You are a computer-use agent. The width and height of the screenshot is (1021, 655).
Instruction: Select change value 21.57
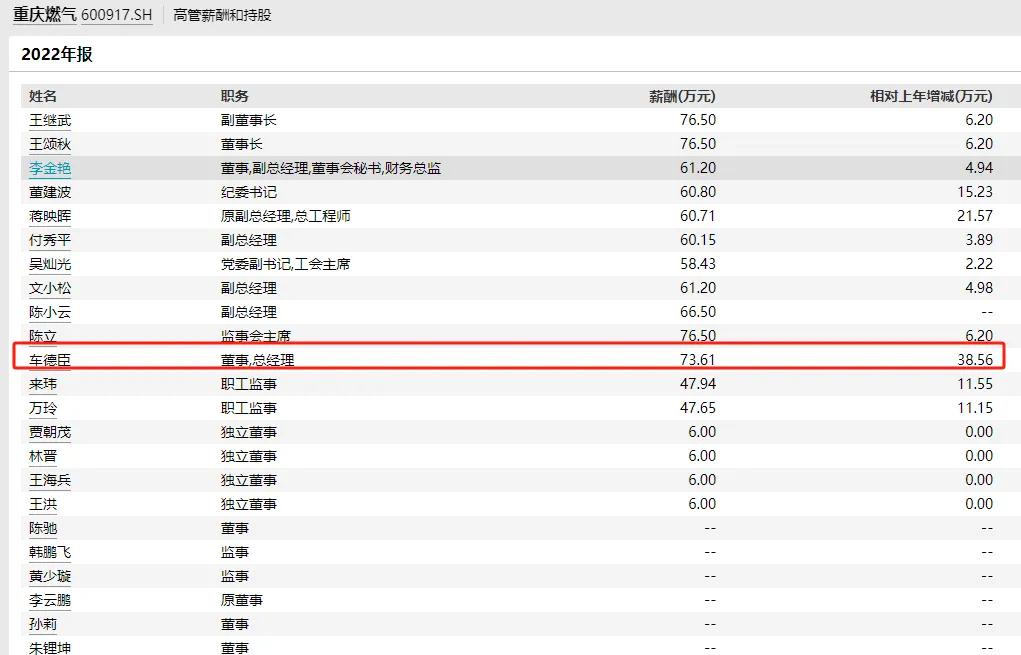(x=975, y=216)
